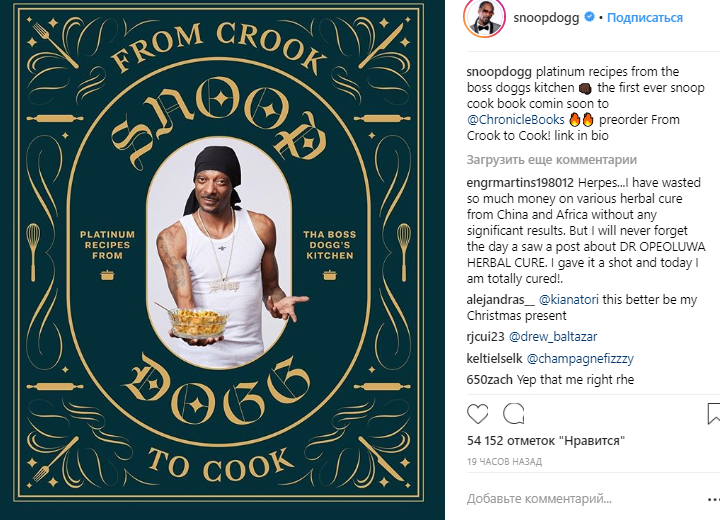Click the comment speech bubble icon
Viewport: 720px width, 520px height.
513,413
